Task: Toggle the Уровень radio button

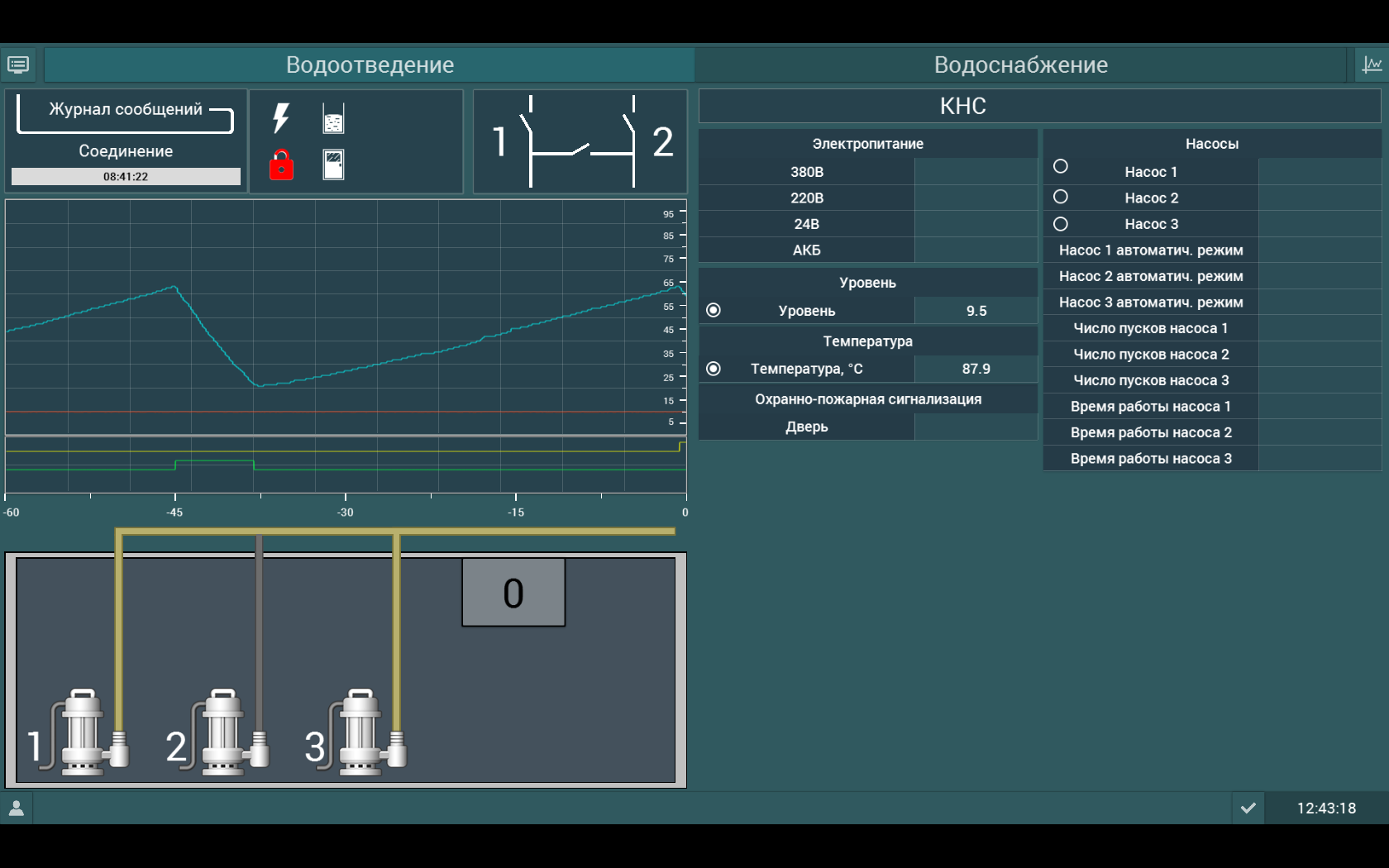Action: point(714,310)
